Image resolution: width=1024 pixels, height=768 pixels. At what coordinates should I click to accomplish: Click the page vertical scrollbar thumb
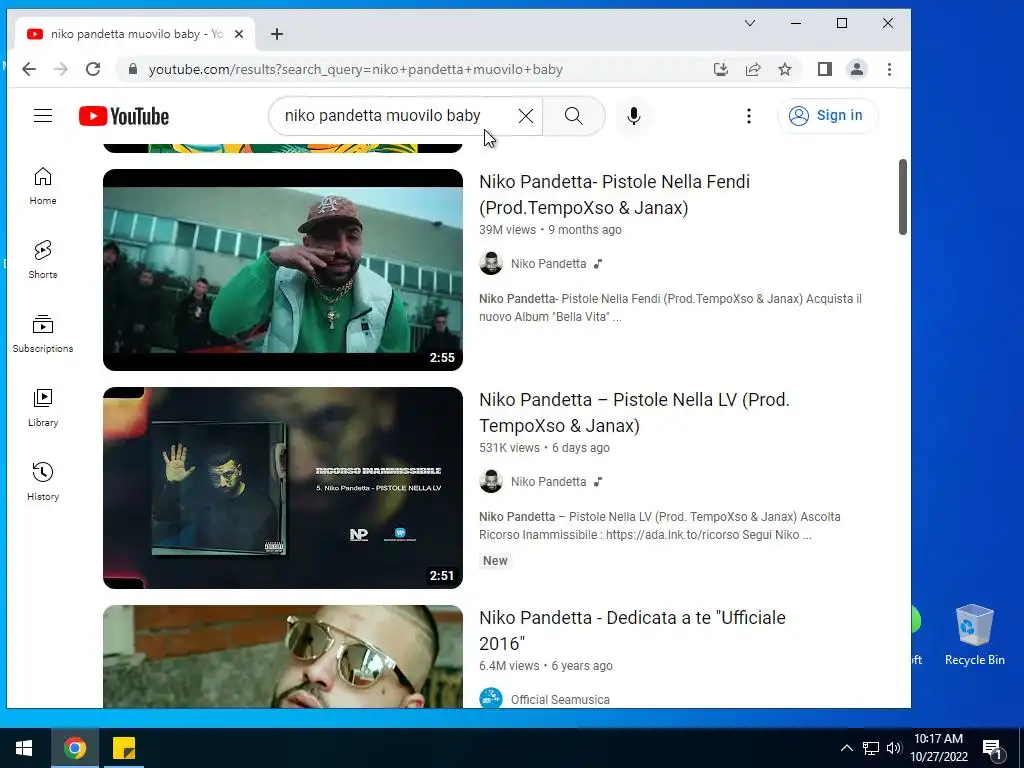tap(903, 197)
